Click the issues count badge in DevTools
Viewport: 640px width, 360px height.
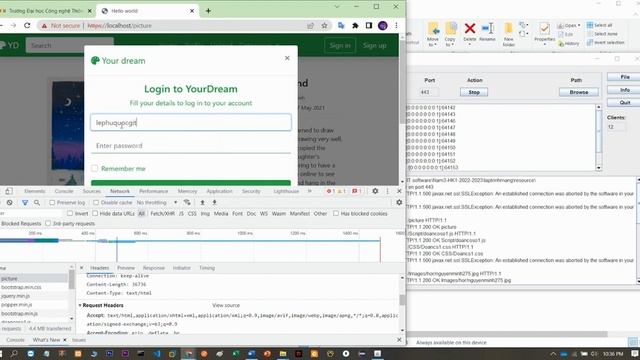tap(356, 191)
